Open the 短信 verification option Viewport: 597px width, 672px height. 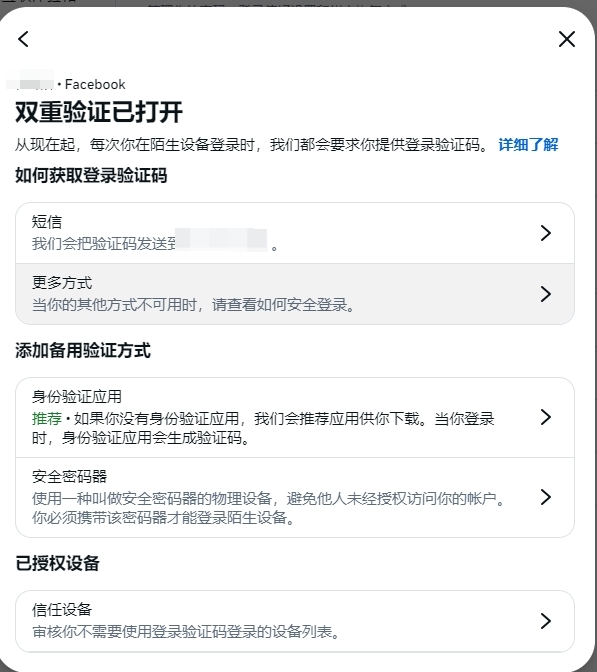pyautogui.click(x=295, y=233)
